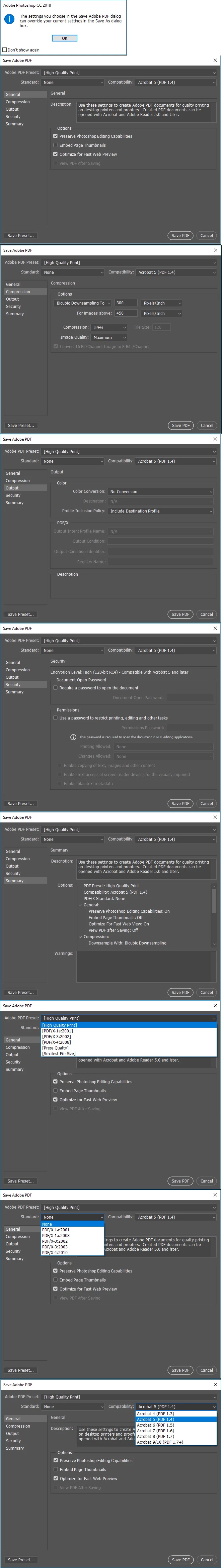Screen dimensions: 222x1568
Task: Click Save Preset... in the Security settings dialog
Action: coord(21,803)
